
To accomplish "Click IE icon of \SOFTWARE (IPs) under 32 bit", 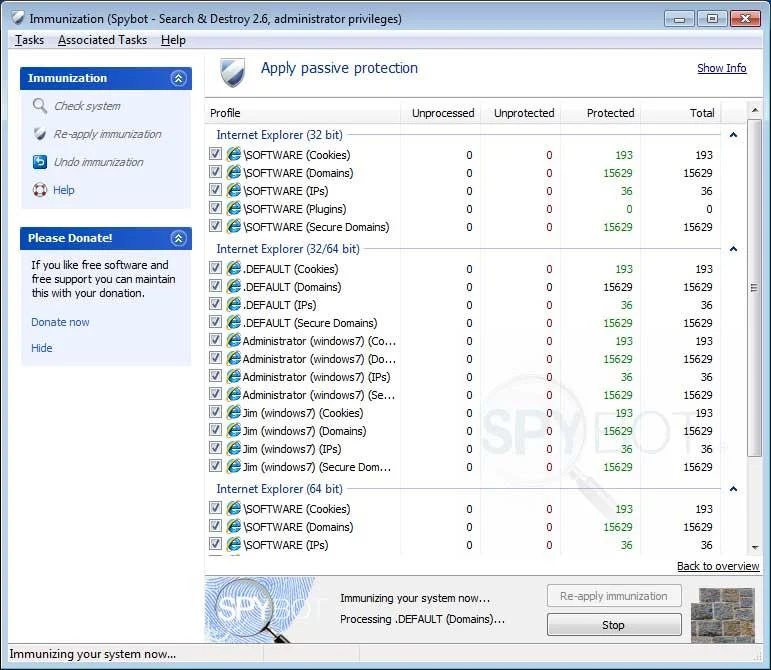I will pos(234,190).
